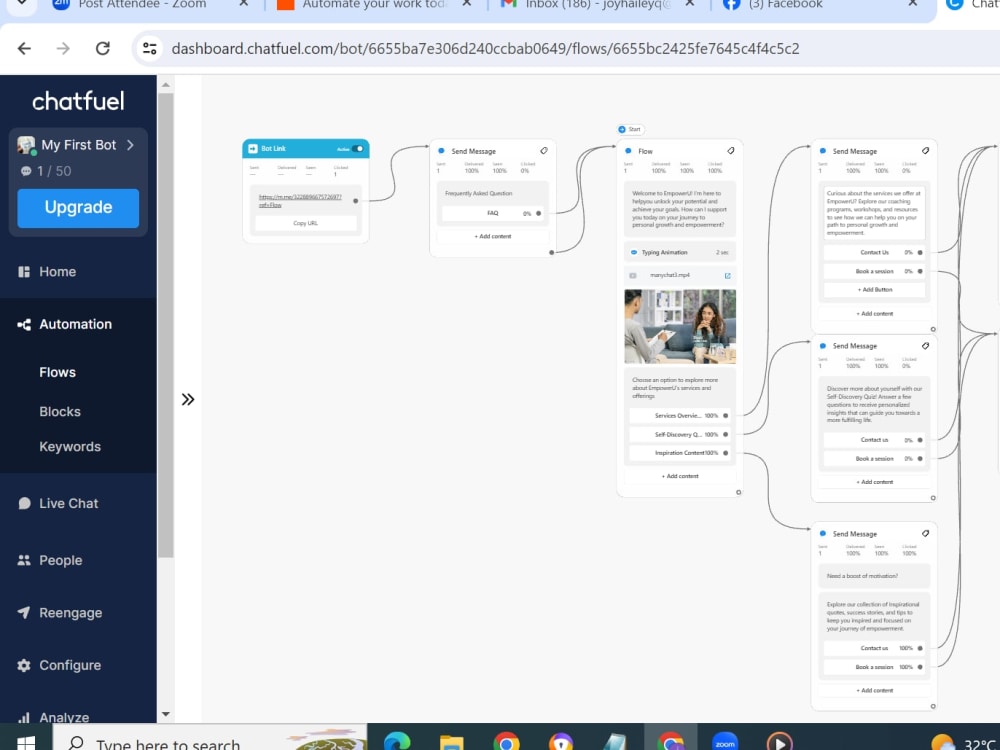
Task: Click the Configure gear icon
Action: [x=24, y=665]
